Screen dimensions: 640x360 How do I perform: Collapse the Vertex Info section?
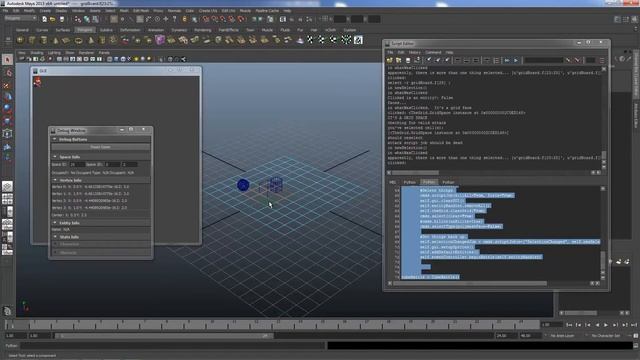point(55,180)
